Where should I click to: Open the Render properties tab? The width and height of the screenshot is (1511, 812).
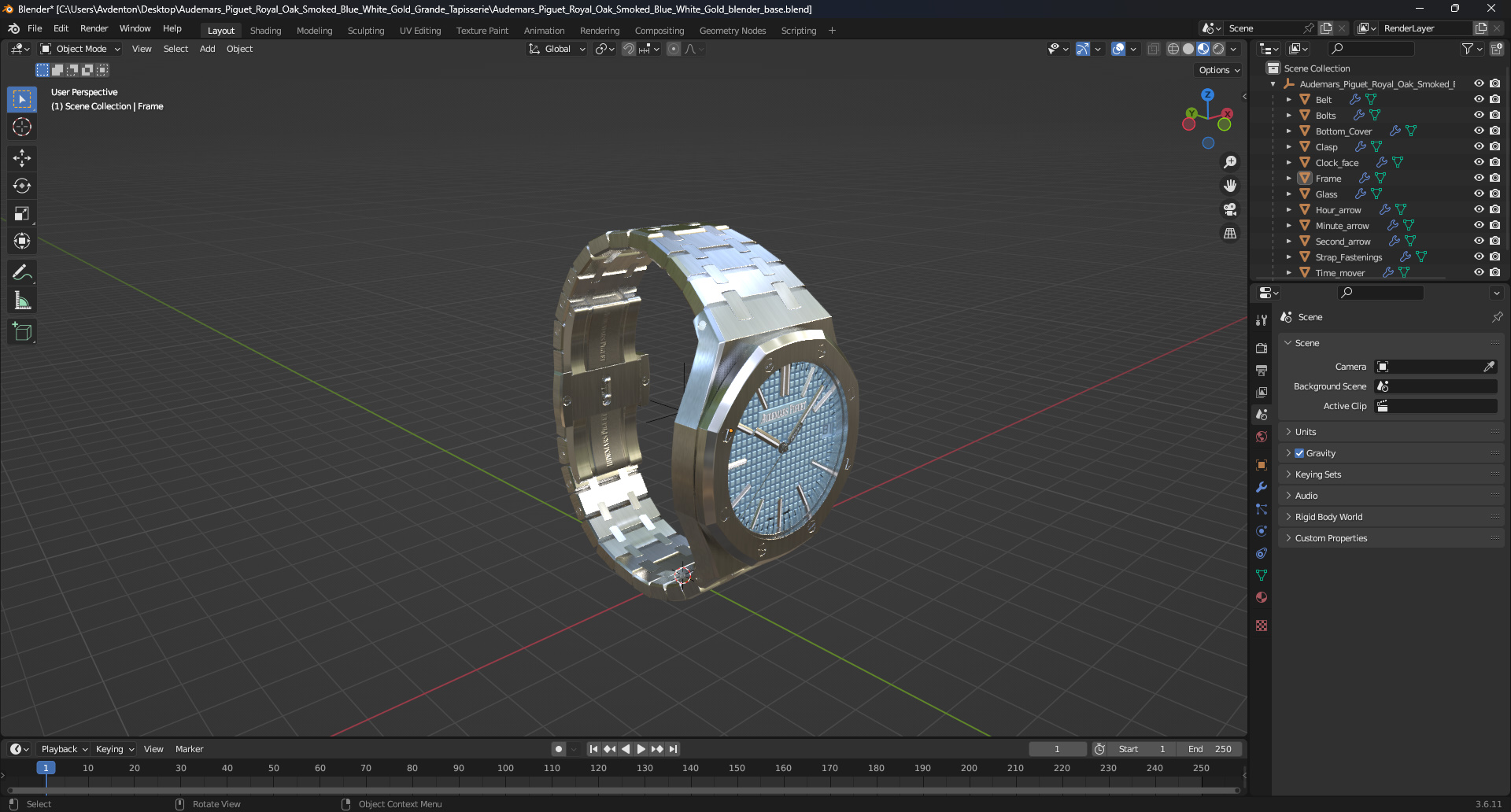1262,348
